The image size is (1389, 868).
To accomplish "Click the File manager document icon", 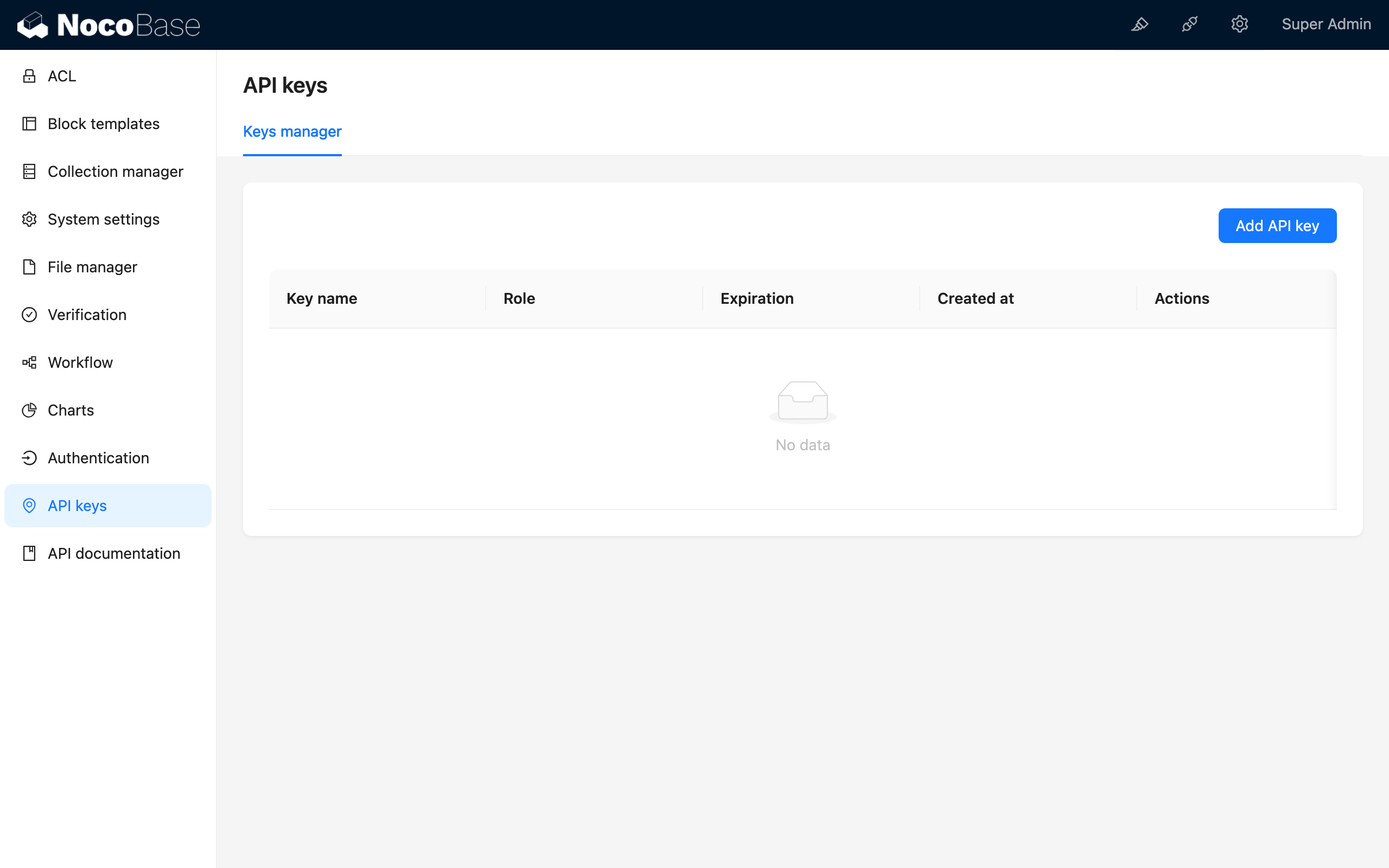I will tap(29, 267).
